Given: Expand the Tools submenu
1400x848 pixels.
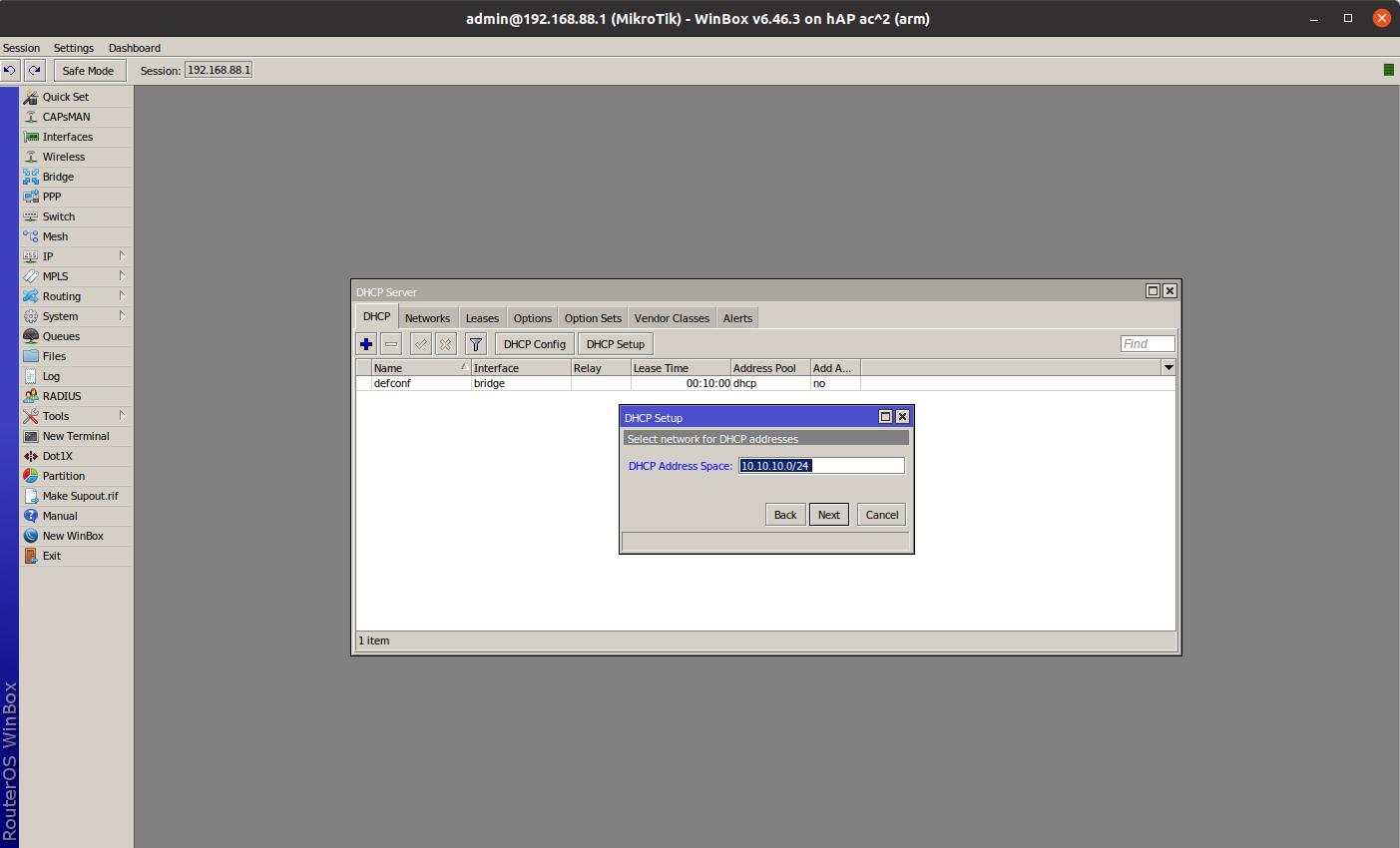Looking at the screenshot, I should click(x=76, y=416).
